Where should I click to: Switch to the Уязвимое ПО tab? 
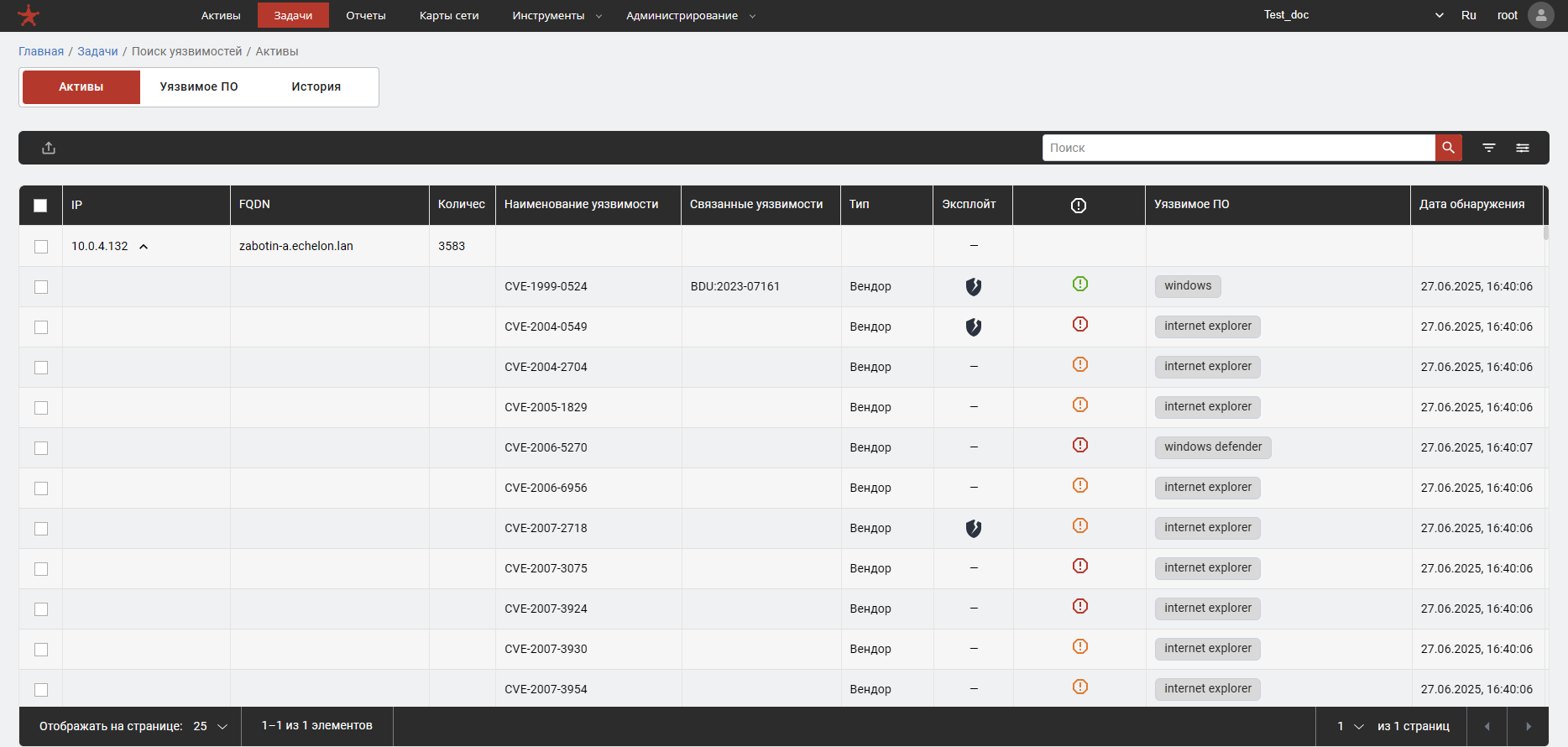tap(199, 87)
